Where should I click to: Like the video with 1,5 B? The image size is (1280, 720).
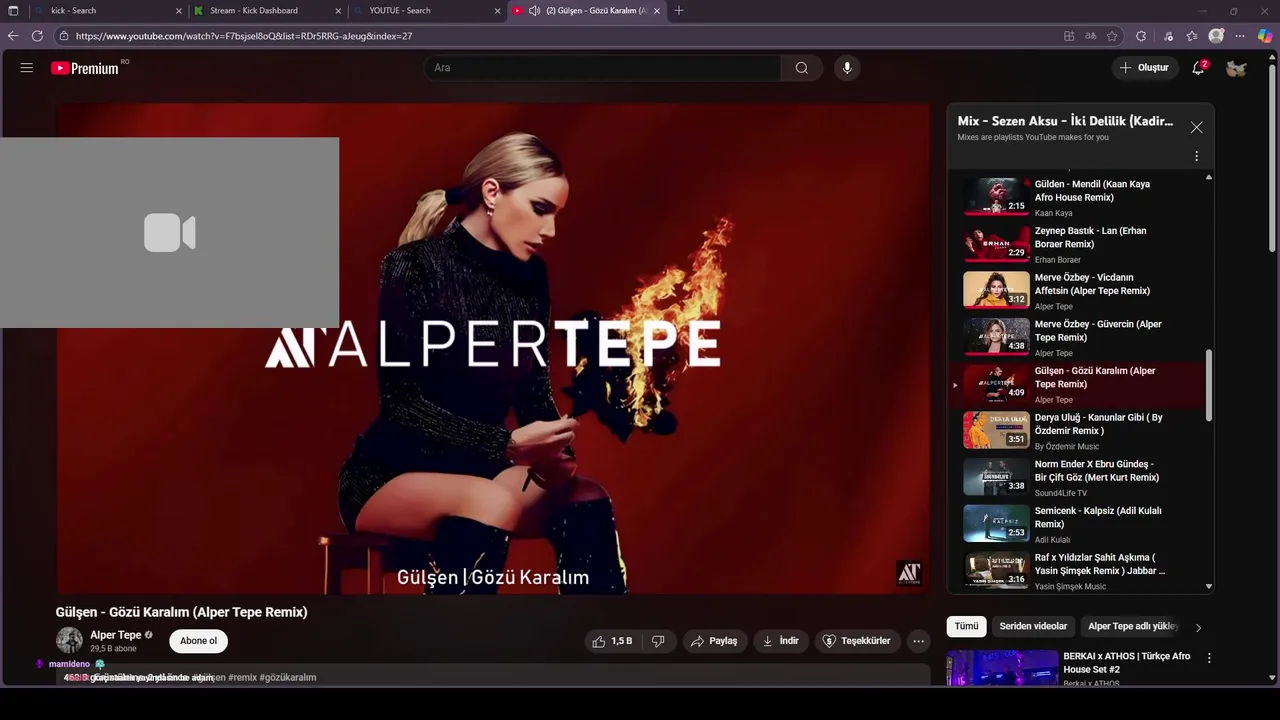coord(611,641)
